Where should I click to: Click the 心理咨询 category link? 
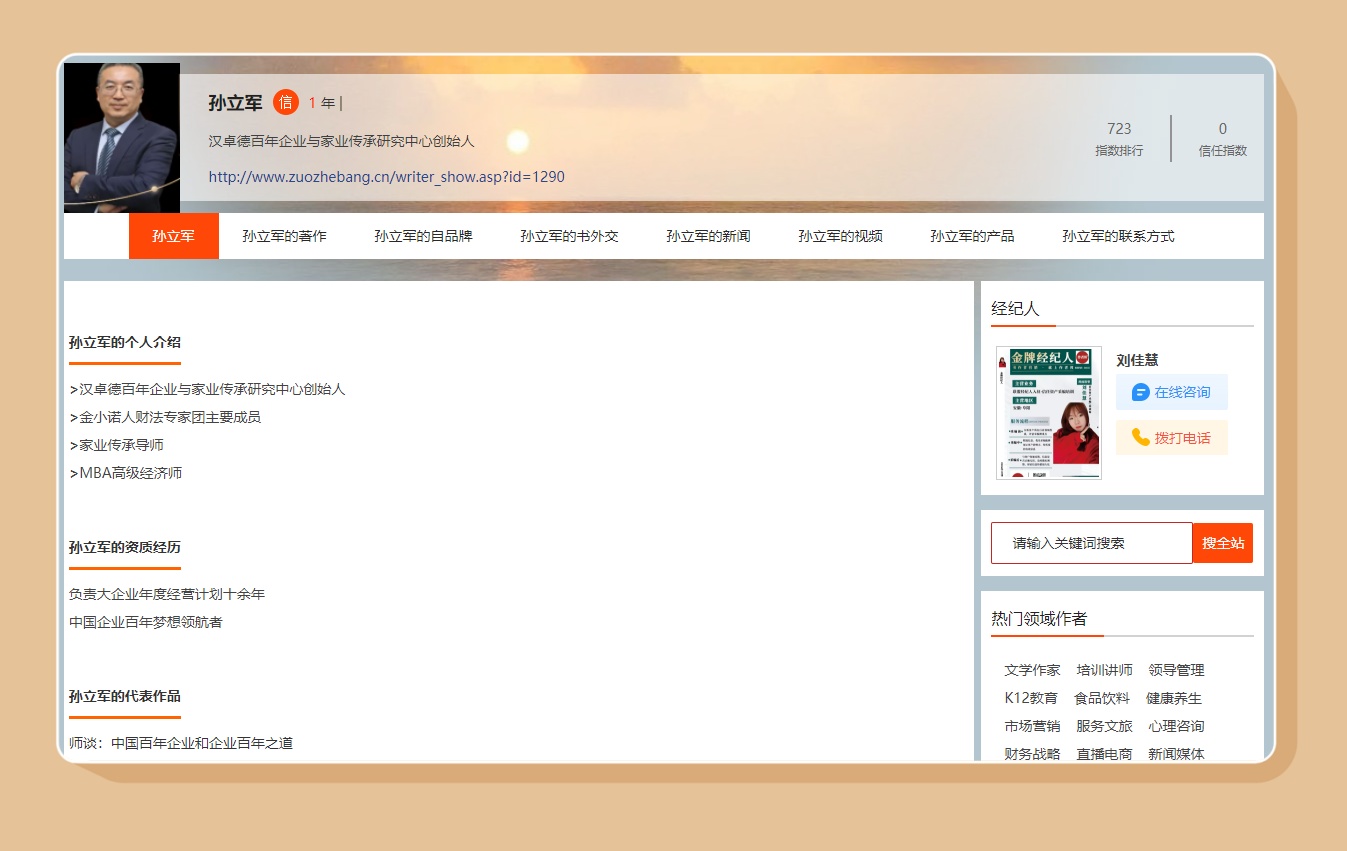click(x=1176, y=726)
